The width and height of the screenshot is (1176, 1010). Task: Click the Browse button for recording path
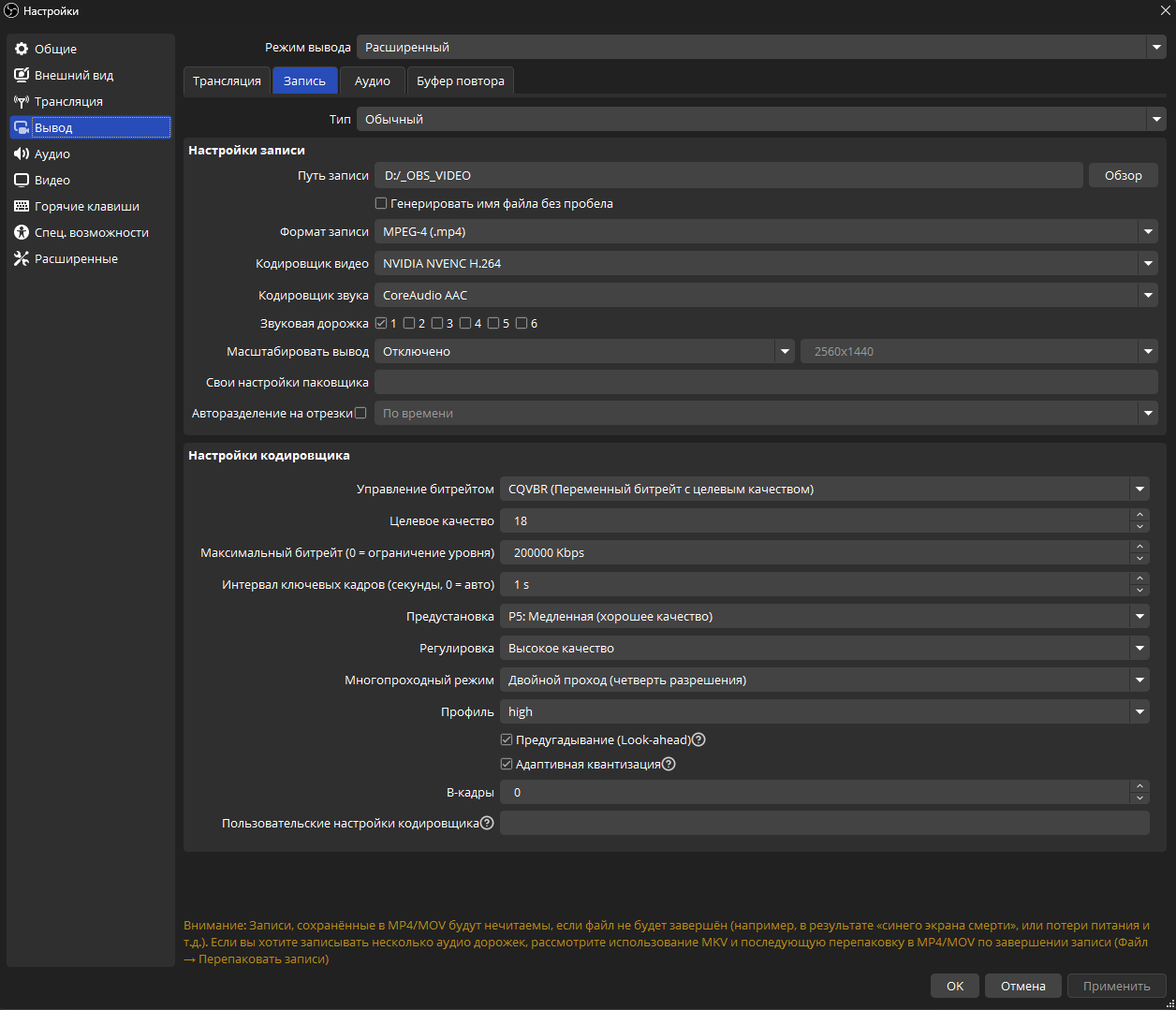click(1123, 175)
